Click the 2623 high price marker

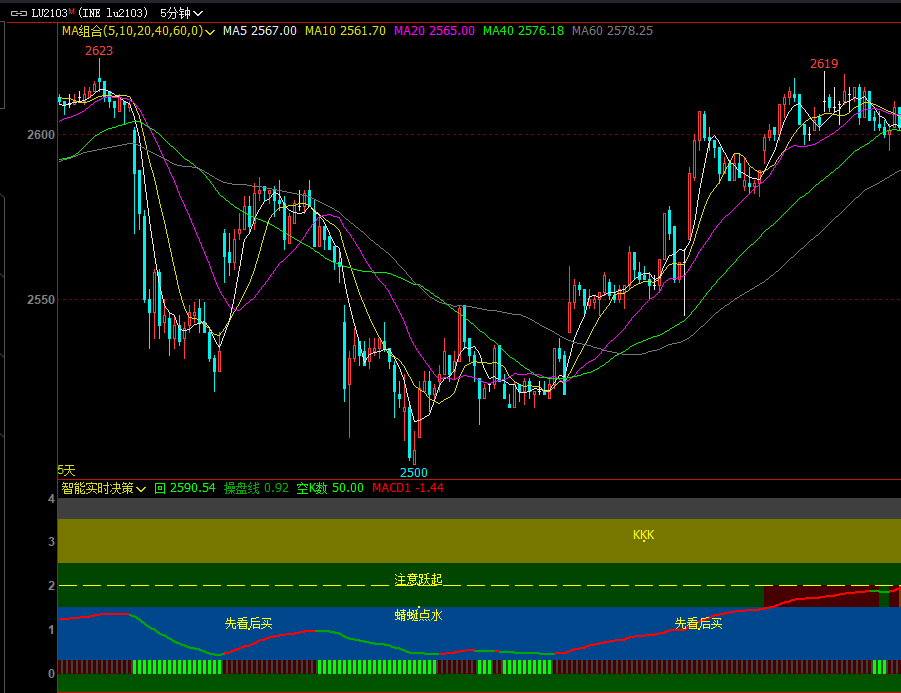click(x=99, y=51)
